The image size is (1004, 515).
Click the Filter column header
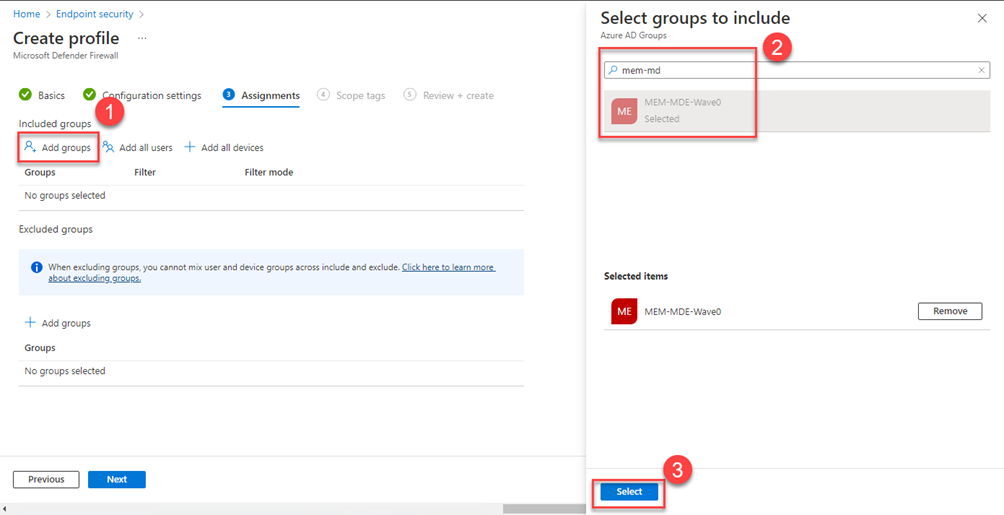pyautogui.click(x=145, y=172)
